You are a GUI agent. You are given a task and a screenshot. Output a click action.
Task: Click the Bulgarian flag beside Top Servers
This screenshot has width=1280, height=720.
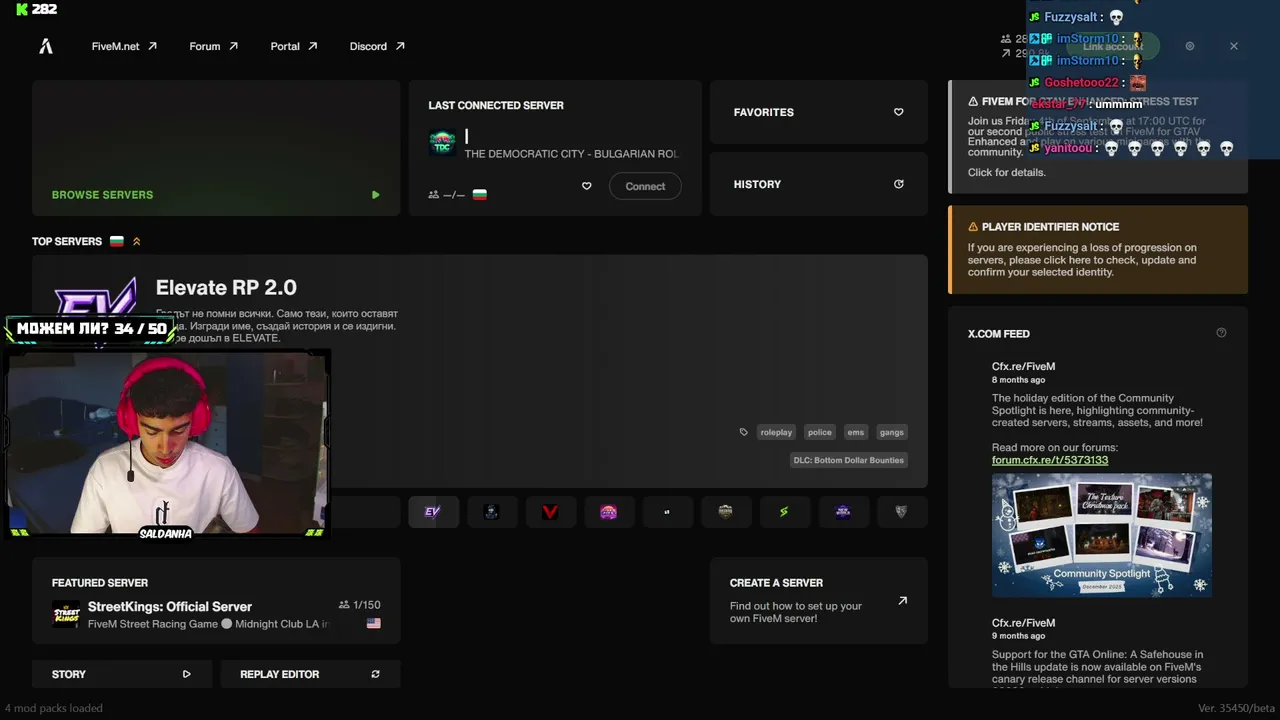117,241
